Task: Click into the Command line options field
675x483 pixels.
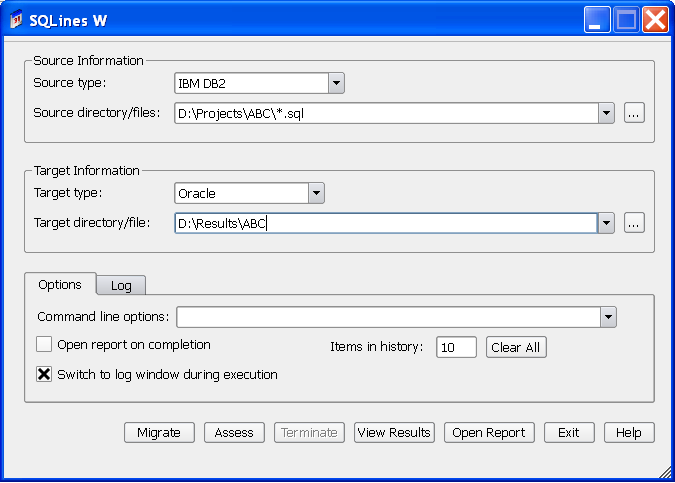Action: (389, 317)
